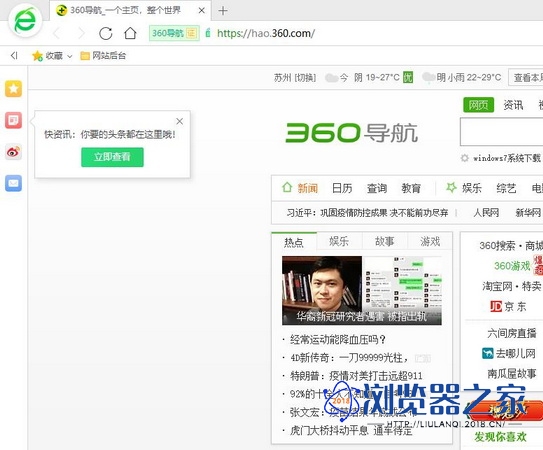
Task: Open the 六间房直播 site link
Action: tap(512, 333)
